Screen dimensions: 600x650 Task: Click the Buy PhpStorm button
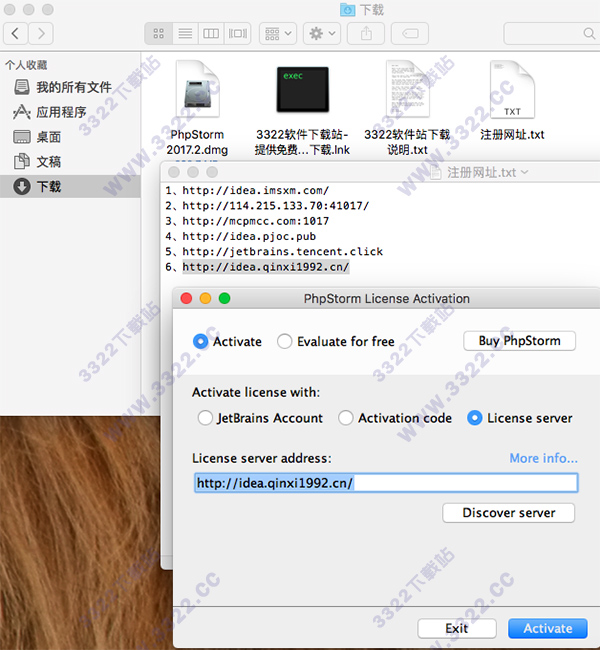click(520, 341)
